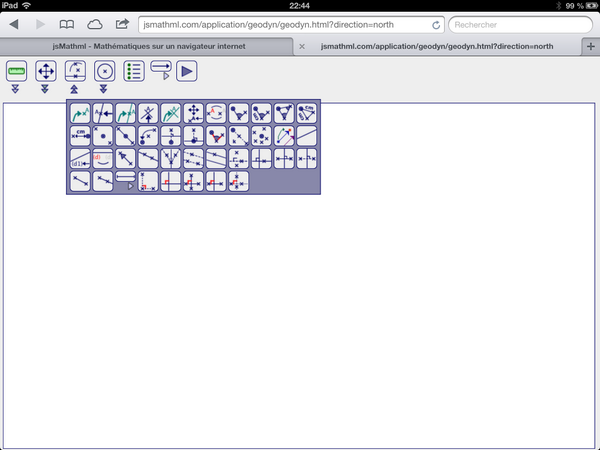Choose perpendicular line with one cross tool
The height and width of the screenshot is (450, 600).
point(261,158)
